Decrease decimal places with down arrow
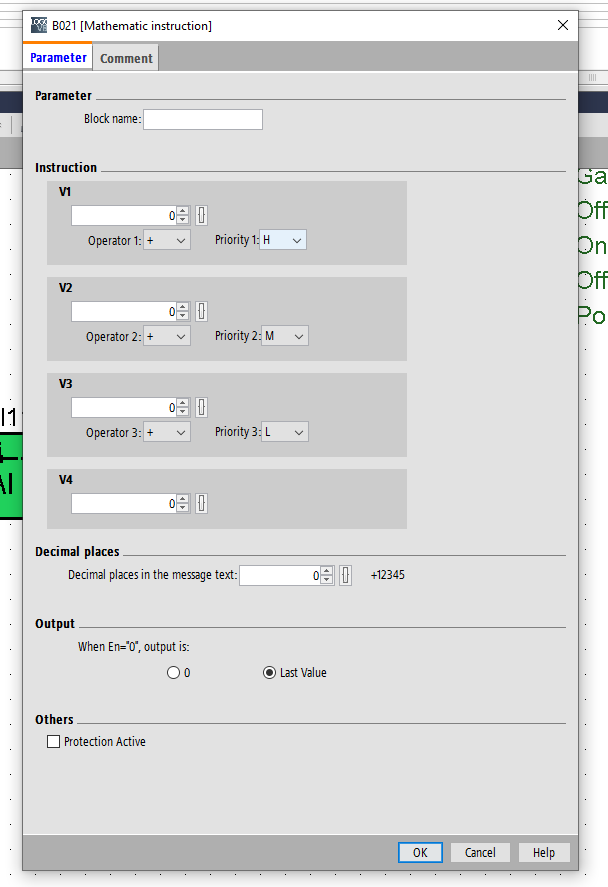This screenshot has width=608, height=887. (x=327, y=580)
